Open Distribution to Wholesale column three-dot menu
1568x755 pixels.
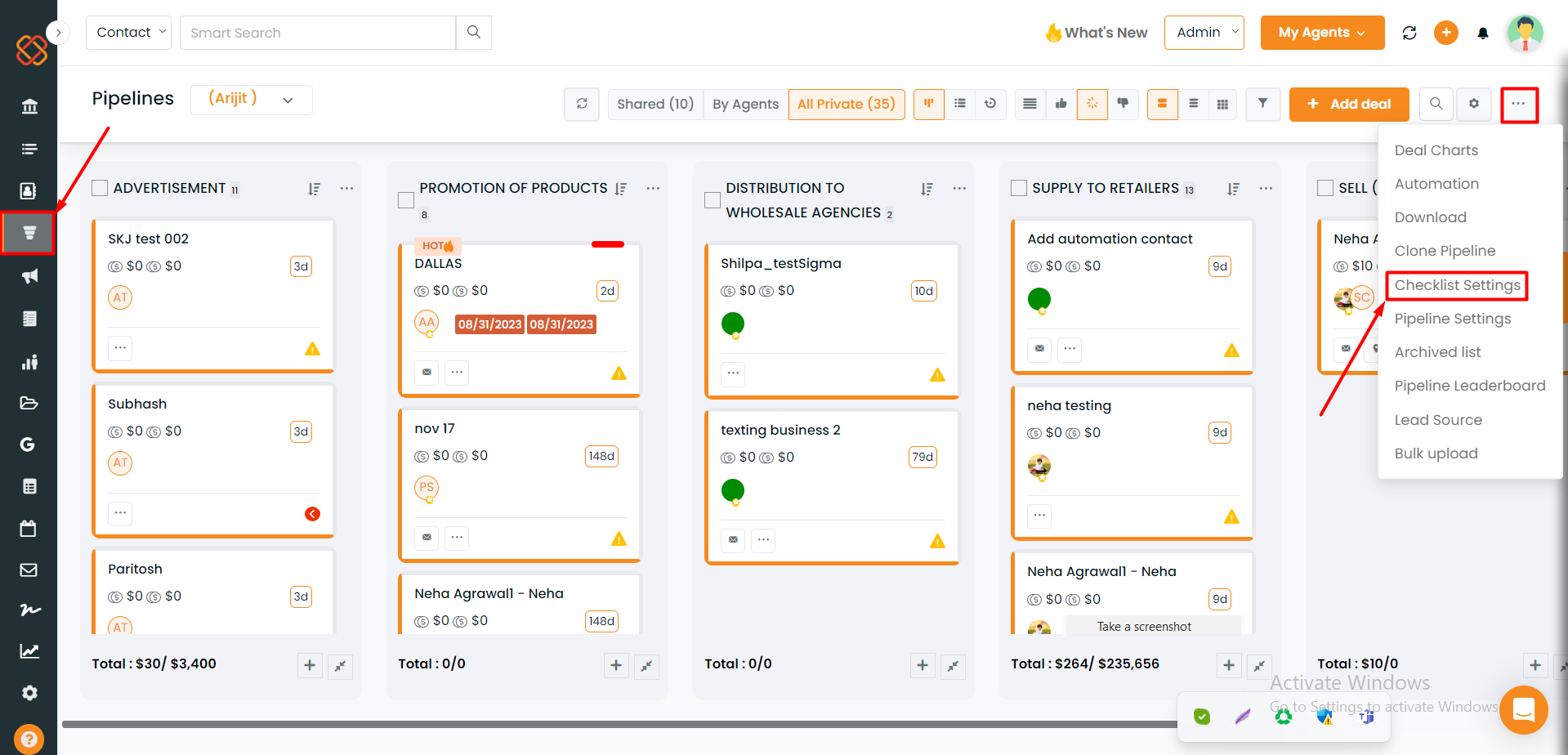(959, 188)
